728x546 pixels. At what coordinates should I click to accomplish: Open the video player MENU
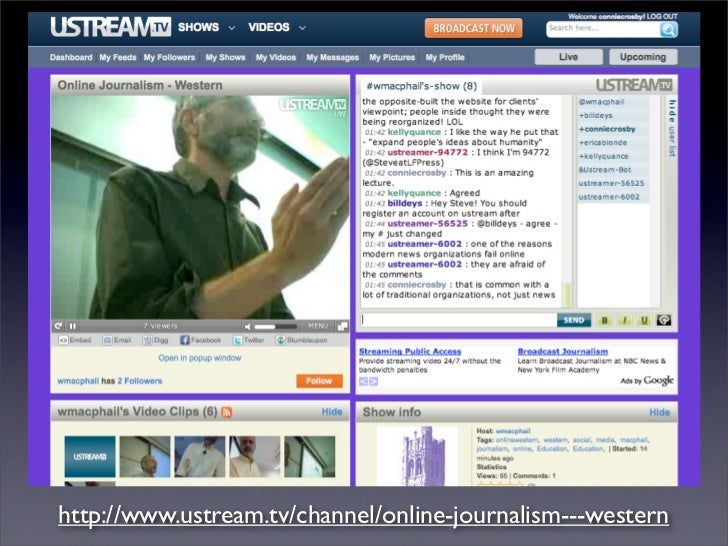pyautogui.click(x=318, y=326)
